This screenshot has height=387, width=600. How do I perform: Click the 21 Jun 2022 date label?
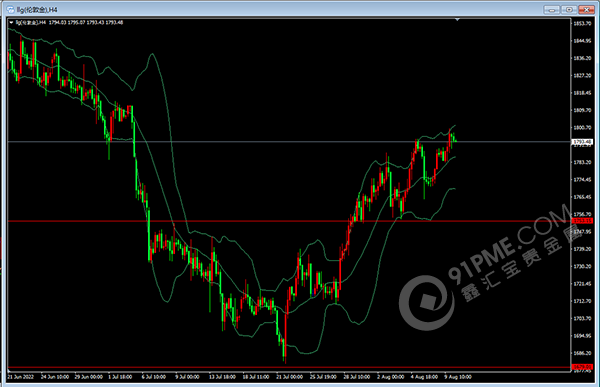click(21, 377)
